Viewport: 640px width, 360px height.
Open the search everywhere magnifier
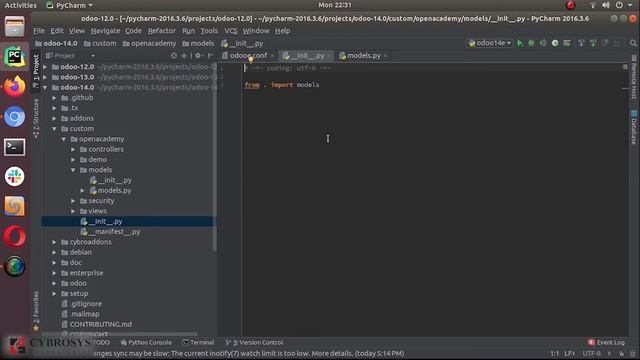coord(633,43)
